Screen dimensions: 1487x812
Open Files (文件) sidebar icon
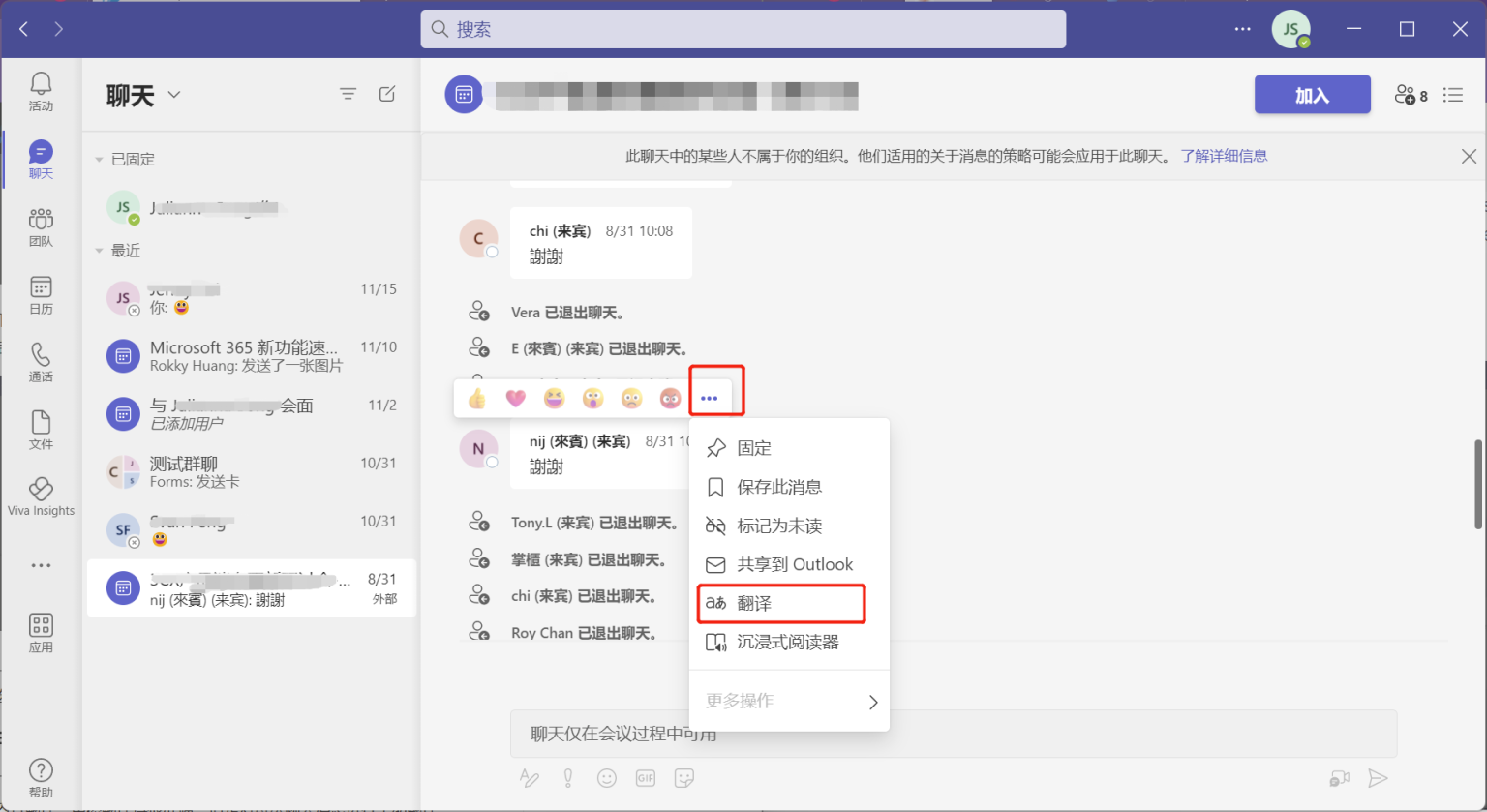click(41, 430)
